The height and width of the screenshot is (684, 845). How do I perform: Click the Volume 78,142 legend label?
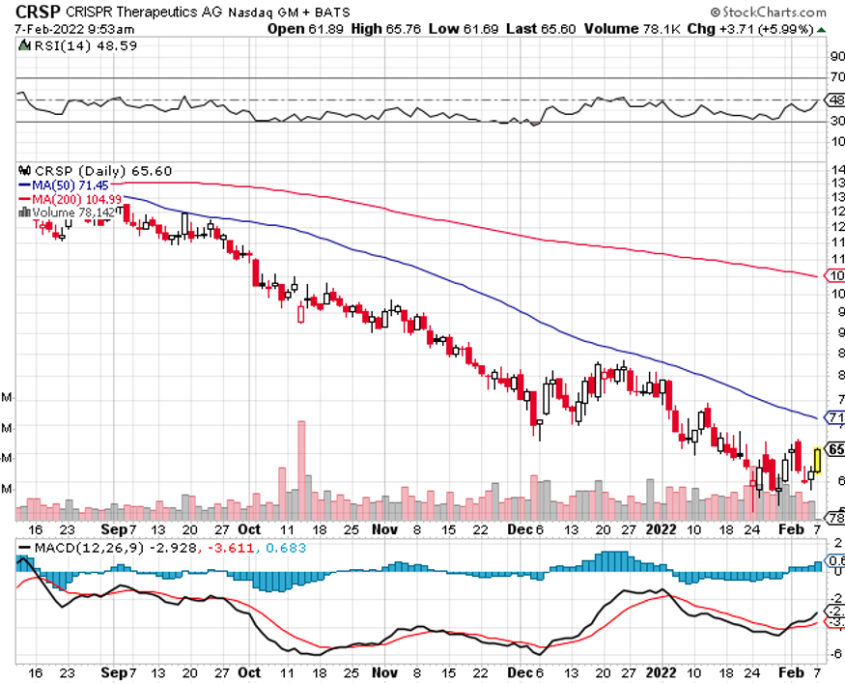point(73,212)
